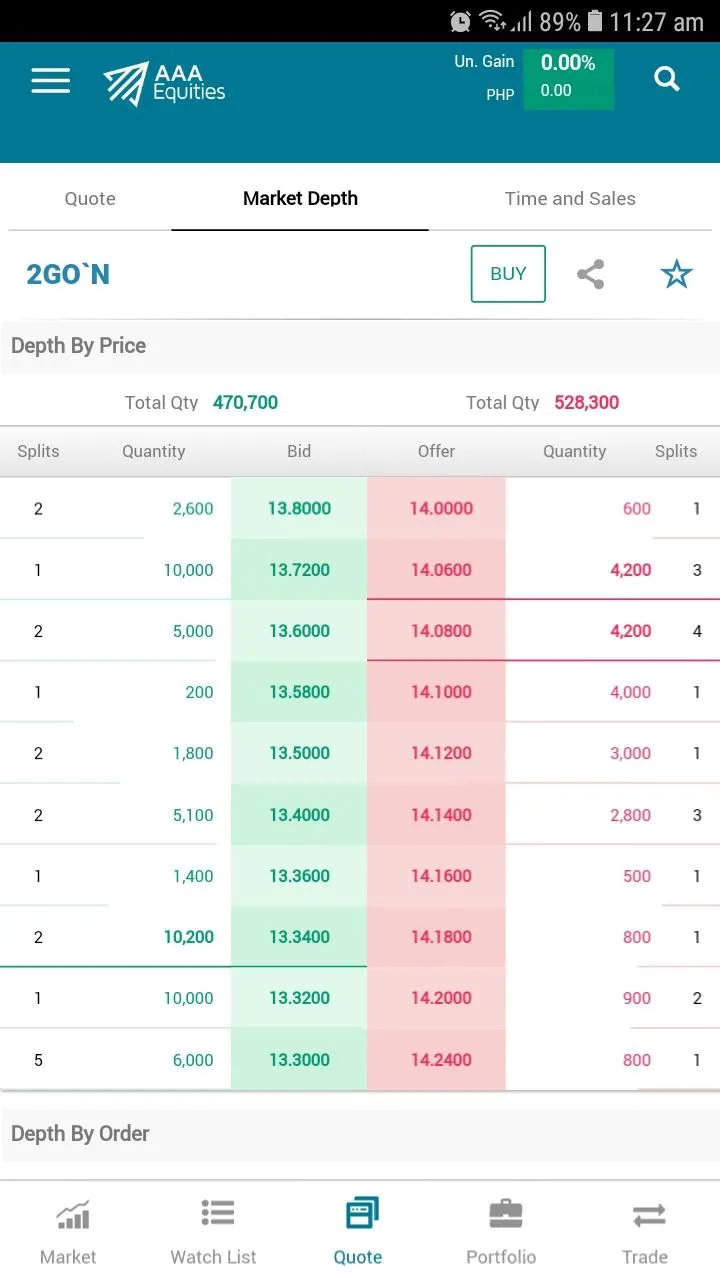The height and width of the screenshot is (1280, 720).
Task: Tap bid total quantity 470,700
Action: point(245,403)
